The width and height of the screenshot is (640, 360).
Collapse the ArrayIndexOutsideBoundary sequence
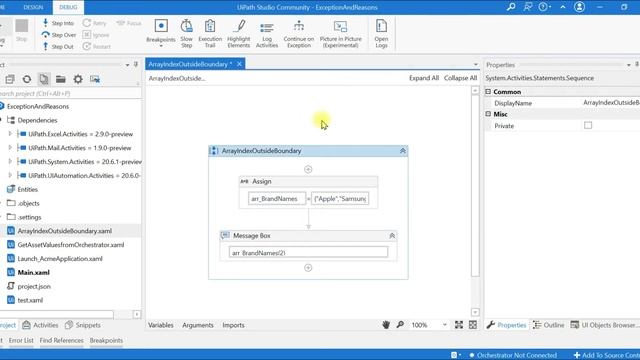point(402,151)
